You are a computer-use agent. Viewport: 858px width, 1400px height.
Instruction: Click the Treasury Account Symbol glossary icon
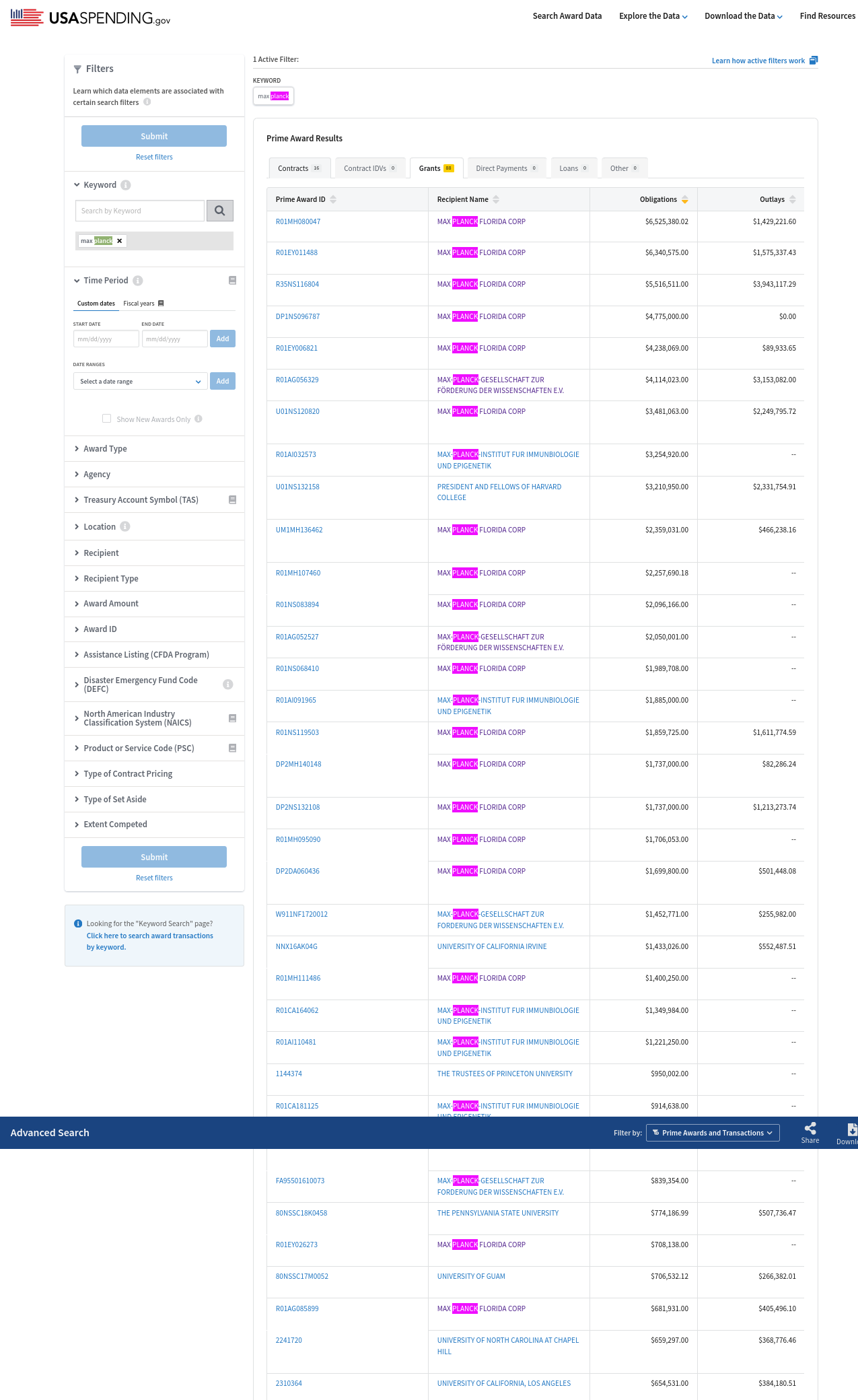coord(232,500)
